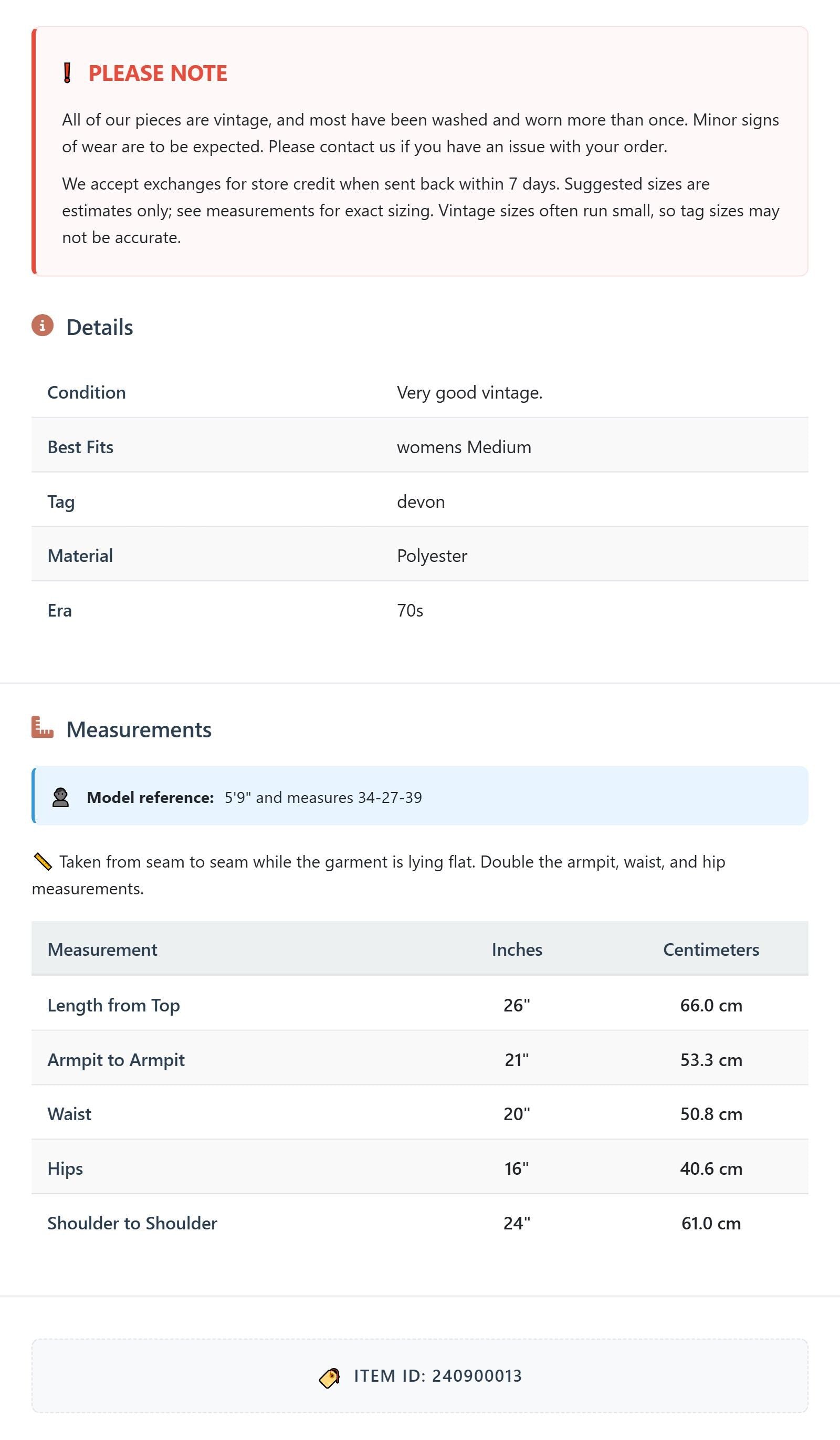
Task: Select the Polyester material value
Action: tap(432, 556)
